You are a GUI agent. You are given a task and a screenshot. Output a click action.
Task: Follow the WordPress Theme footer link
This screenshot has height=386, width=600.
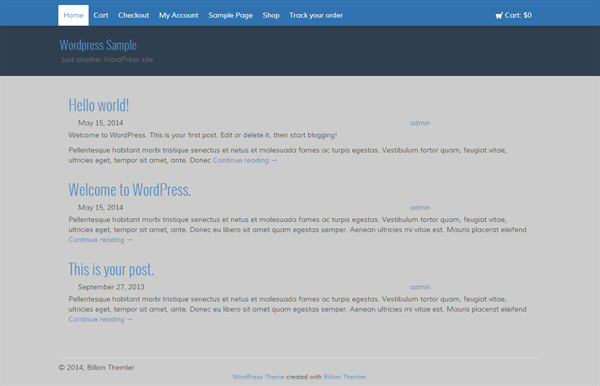pyautogui.click(x=258, y=377)
